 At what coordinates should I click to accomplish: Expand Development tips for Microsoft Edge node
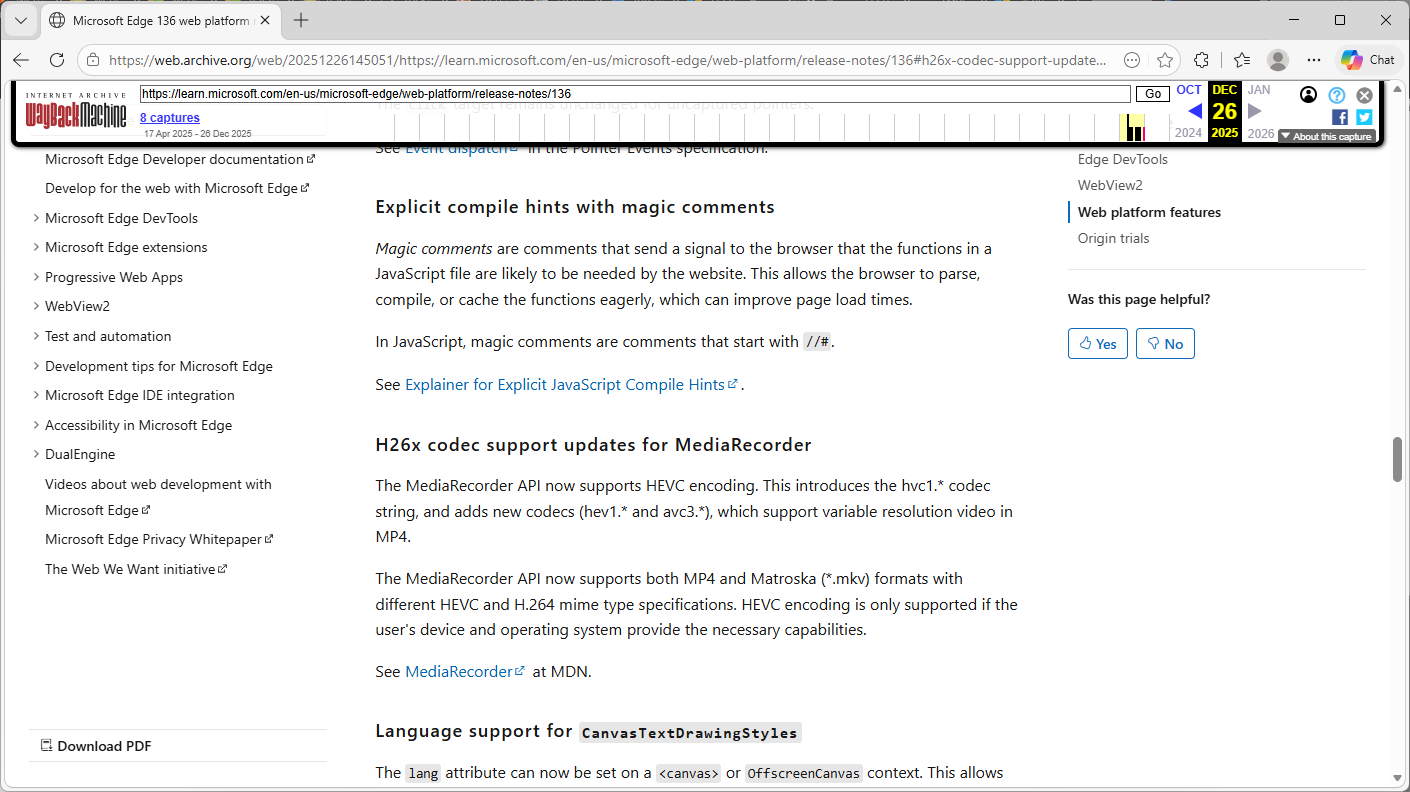(37, 366)
